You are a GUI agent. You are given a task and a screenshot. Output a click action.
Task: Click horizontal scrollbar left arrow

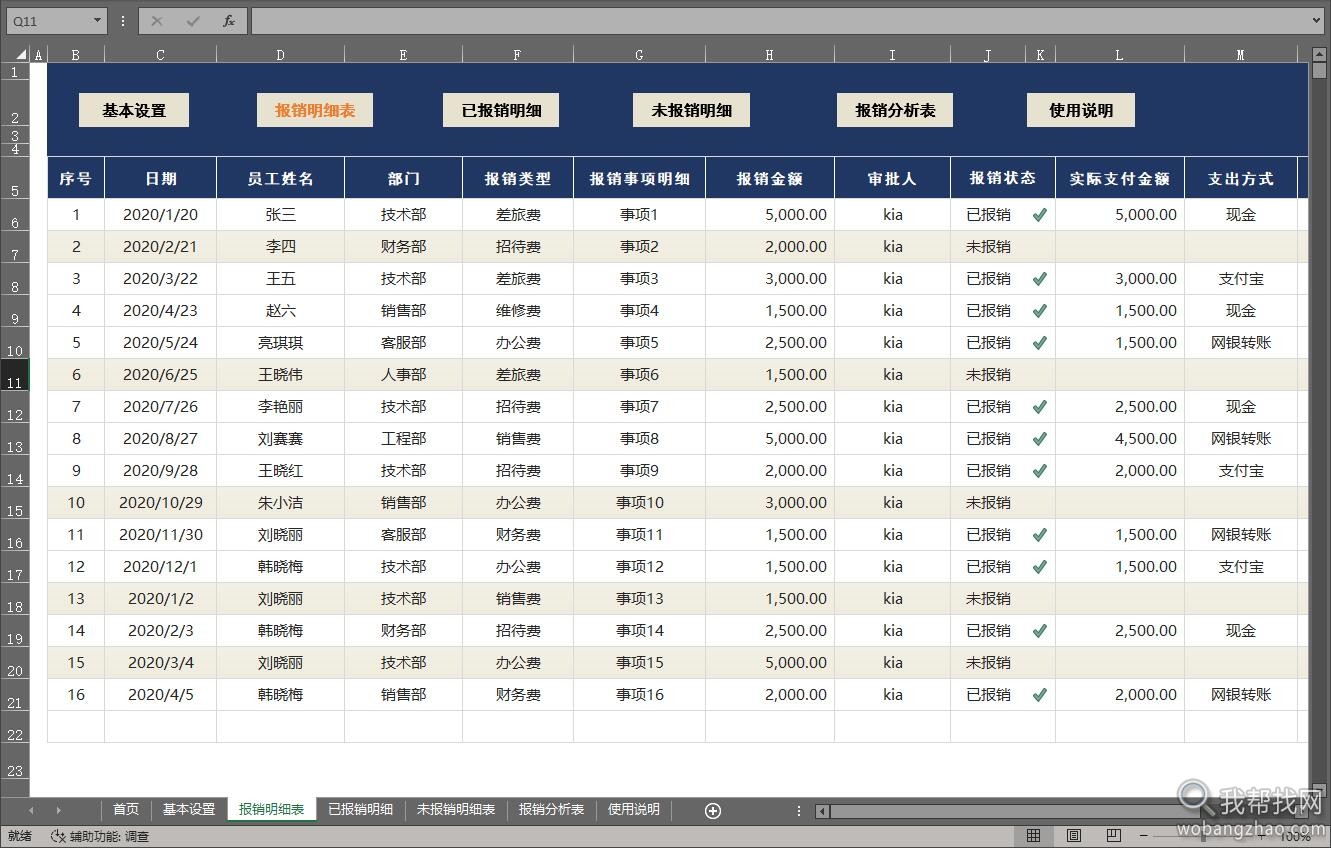(x=822, y=810)
